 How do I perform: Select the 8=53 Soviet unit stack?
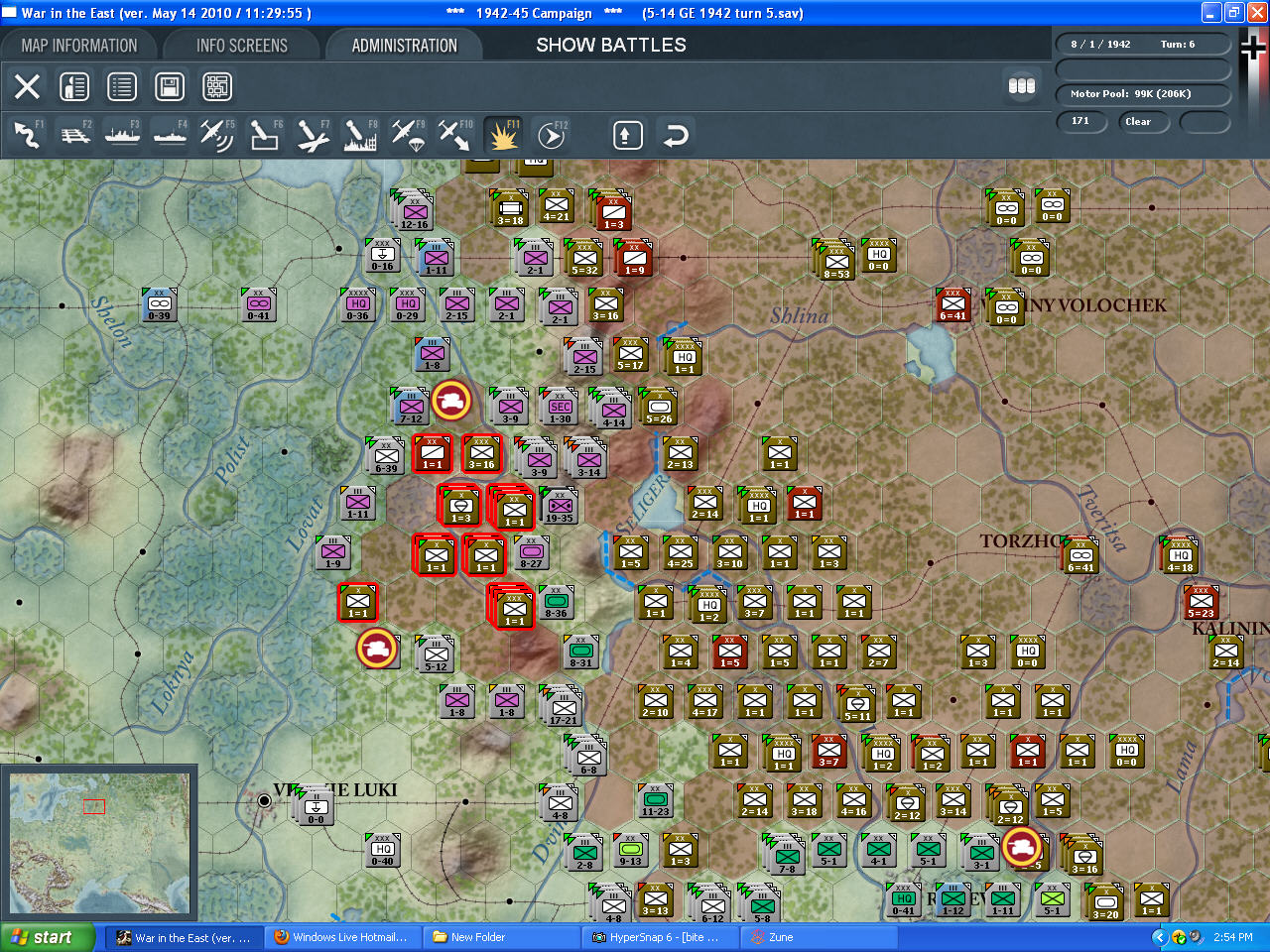(835, 260)
